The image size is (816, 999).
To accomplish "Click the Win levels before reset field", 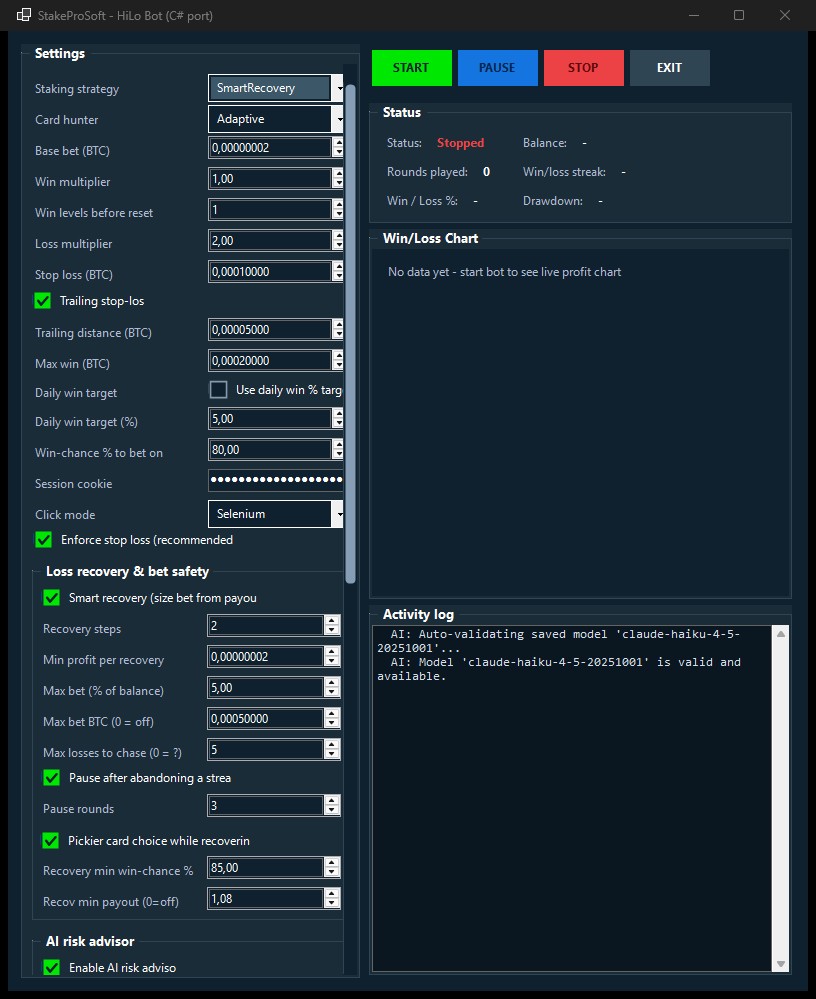I will click(270, 210).
